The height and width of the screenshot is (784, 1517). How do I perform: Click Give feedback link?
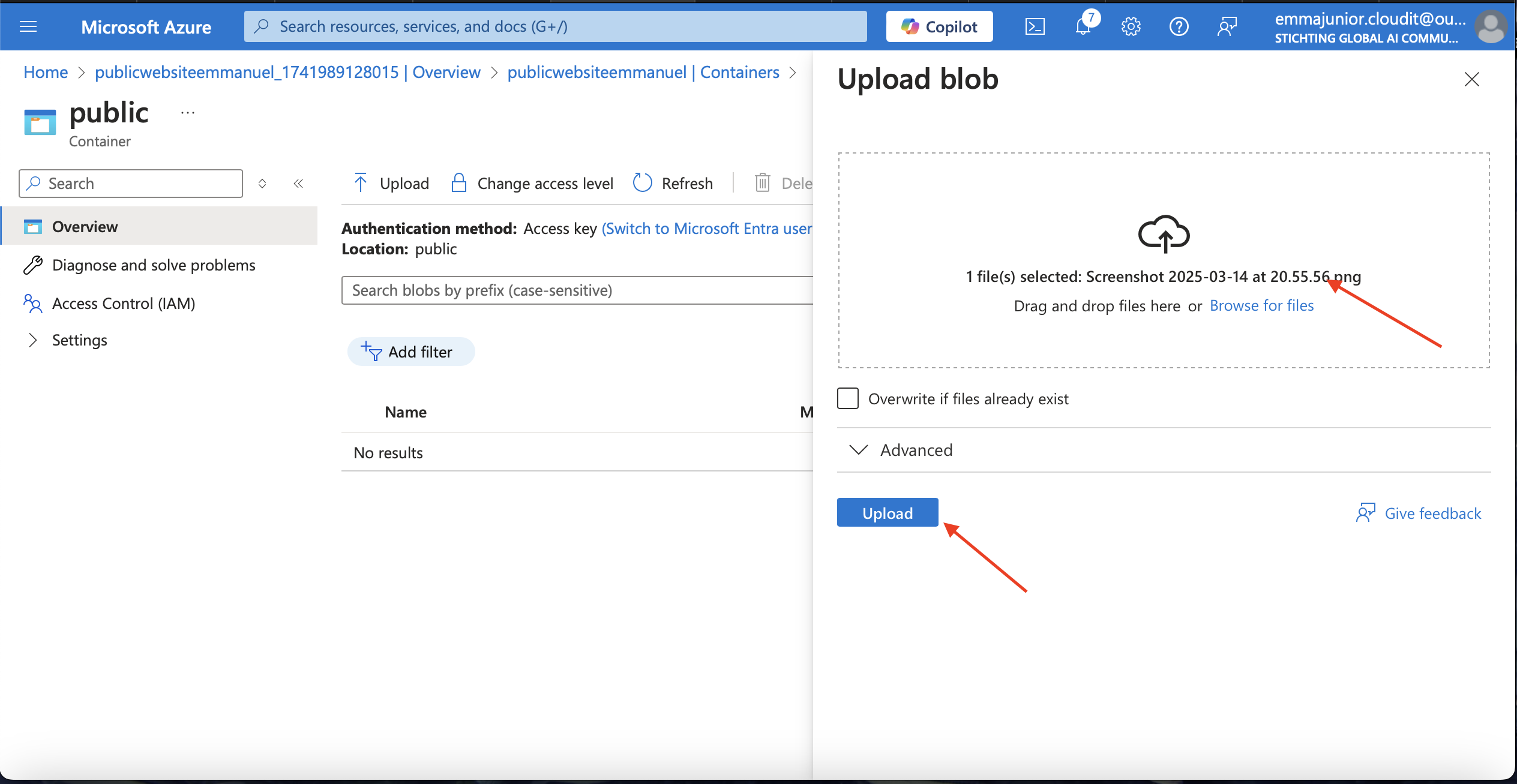(1432, 513)
